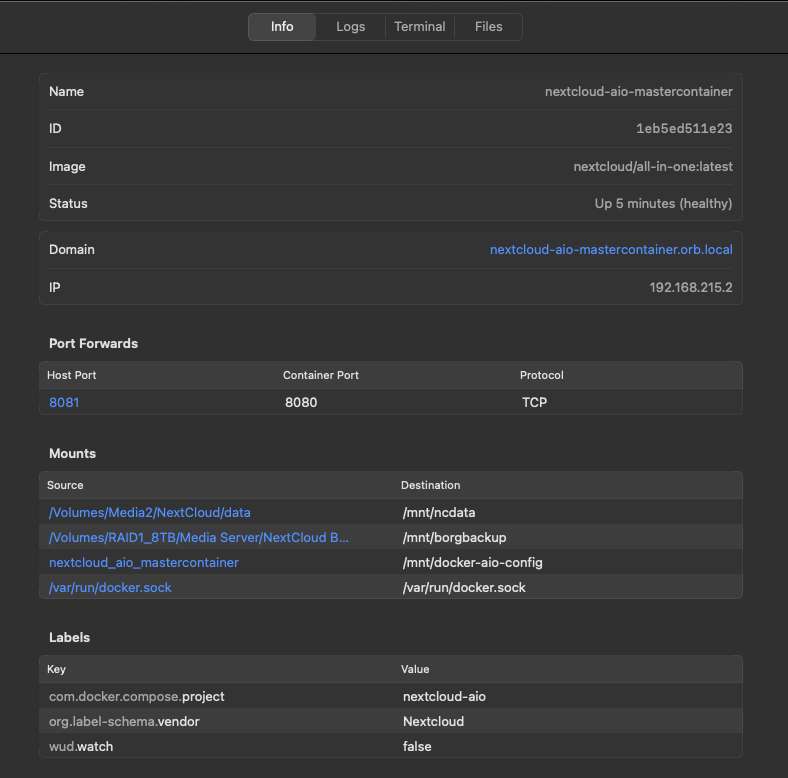Click the Mounts Source column header
Screen dimensions: 788x778
(66, 485)
